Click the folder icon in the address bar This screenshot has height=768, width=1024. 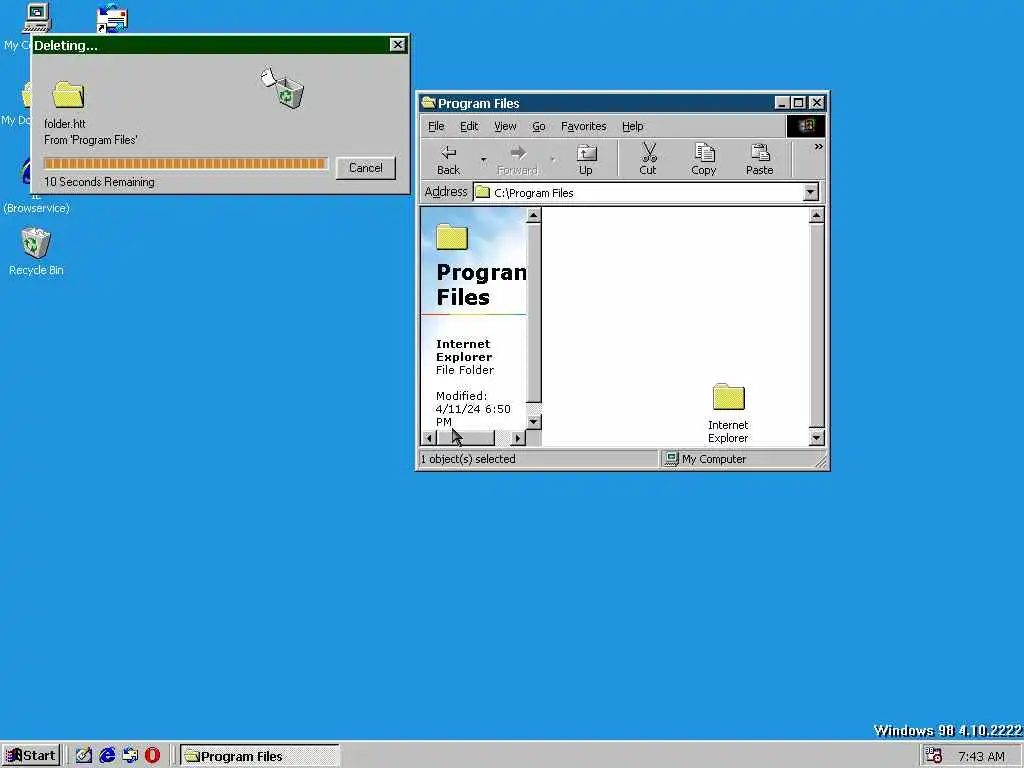tap(483, 192)
